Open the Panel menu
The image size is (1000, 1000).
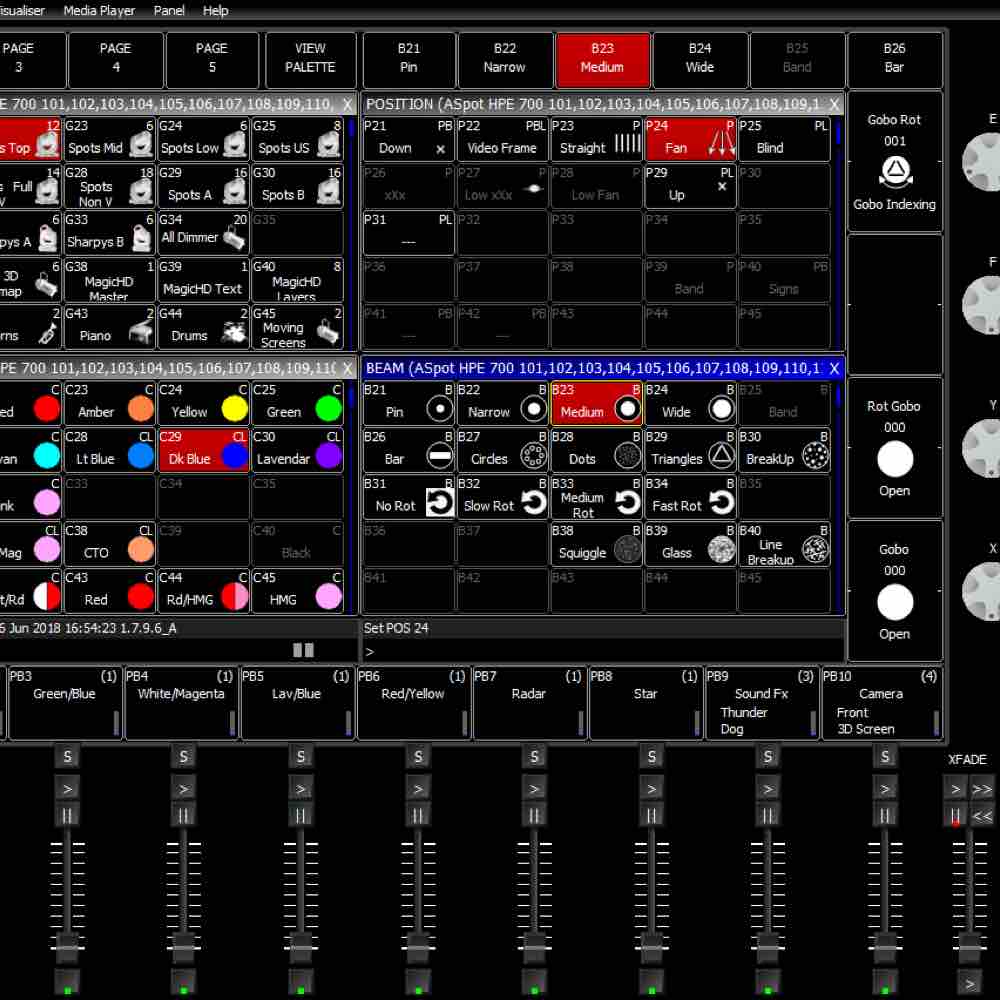click(x=169, y=11)
